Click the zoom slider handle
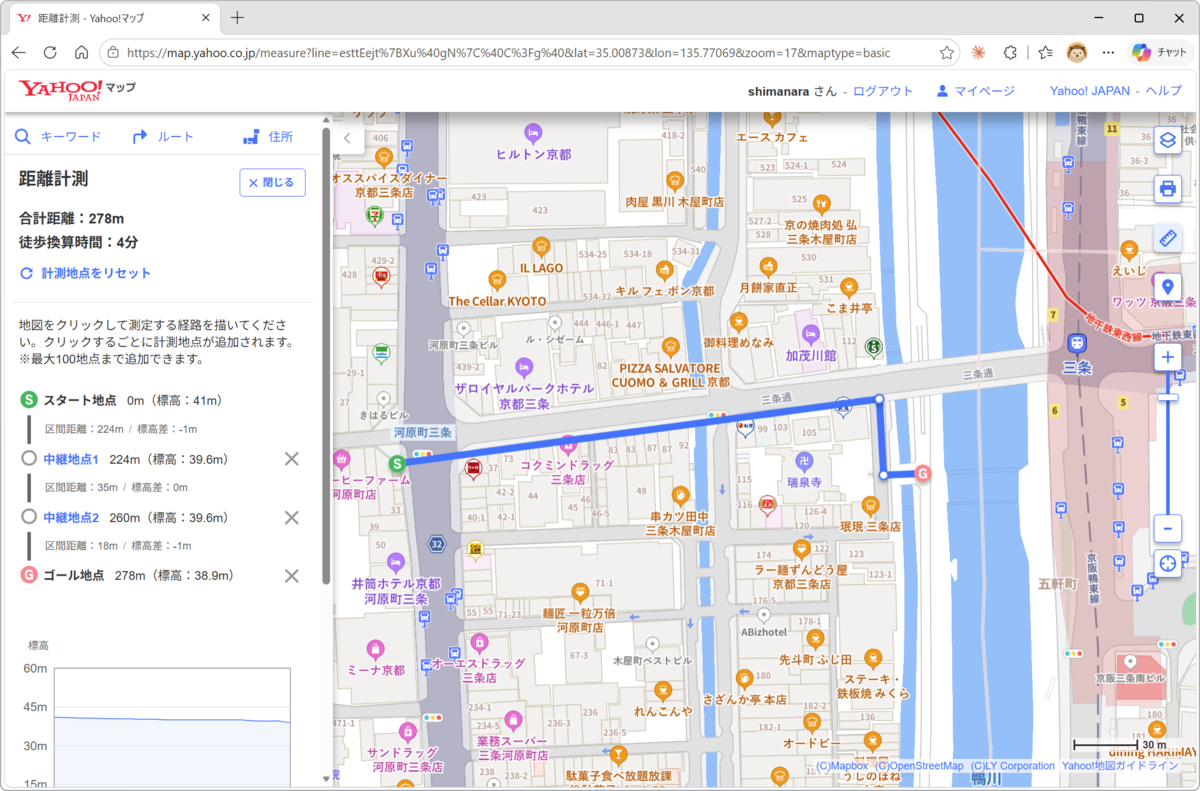 (1167, 398)
